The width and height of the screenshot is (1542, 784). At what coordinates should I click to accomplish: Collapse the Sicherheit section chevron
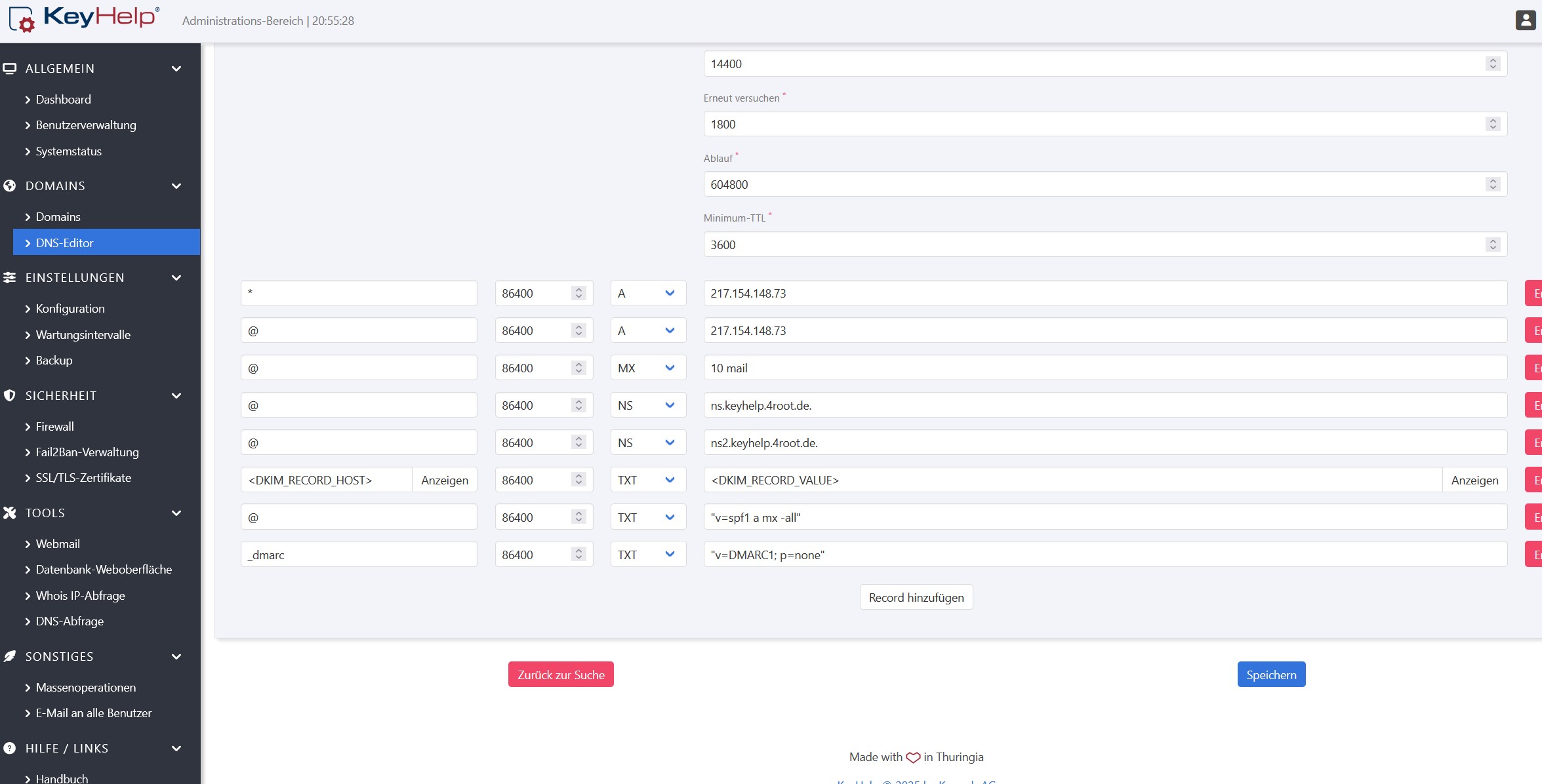(176, 395)
